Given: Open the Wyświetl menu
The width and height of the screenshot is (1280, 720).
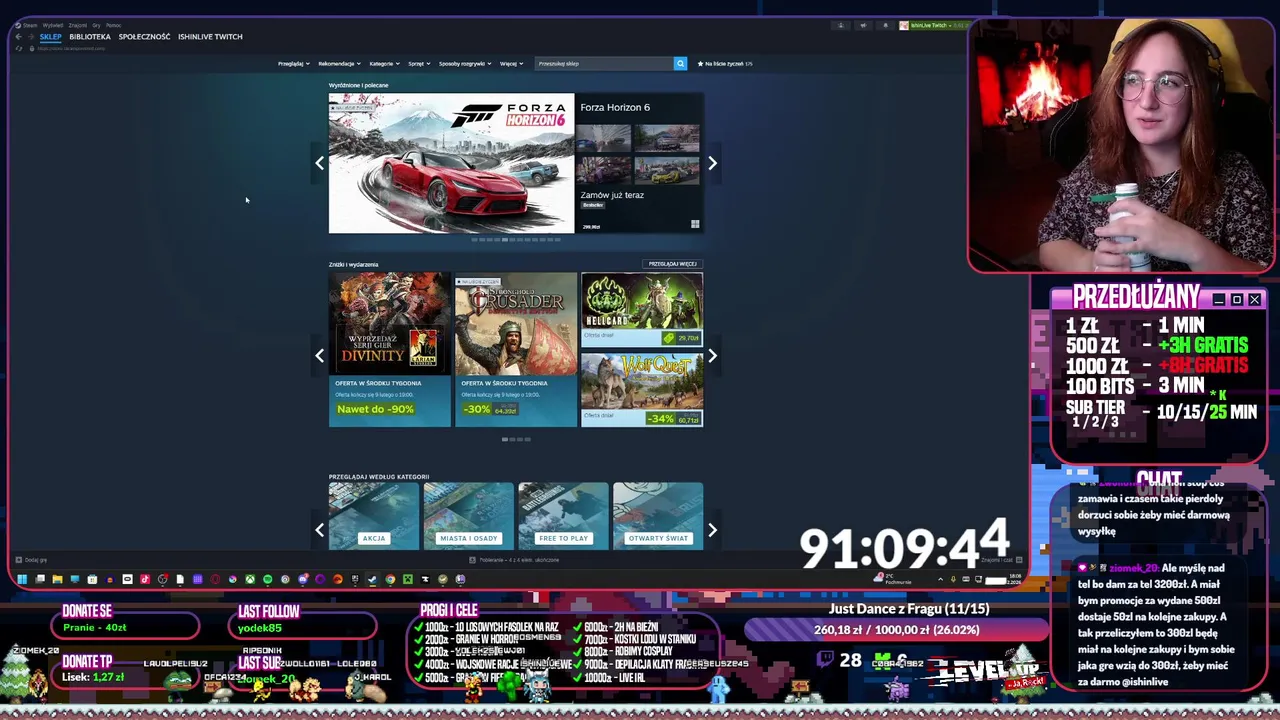Looking at the screenshot, I should point(53,25).
